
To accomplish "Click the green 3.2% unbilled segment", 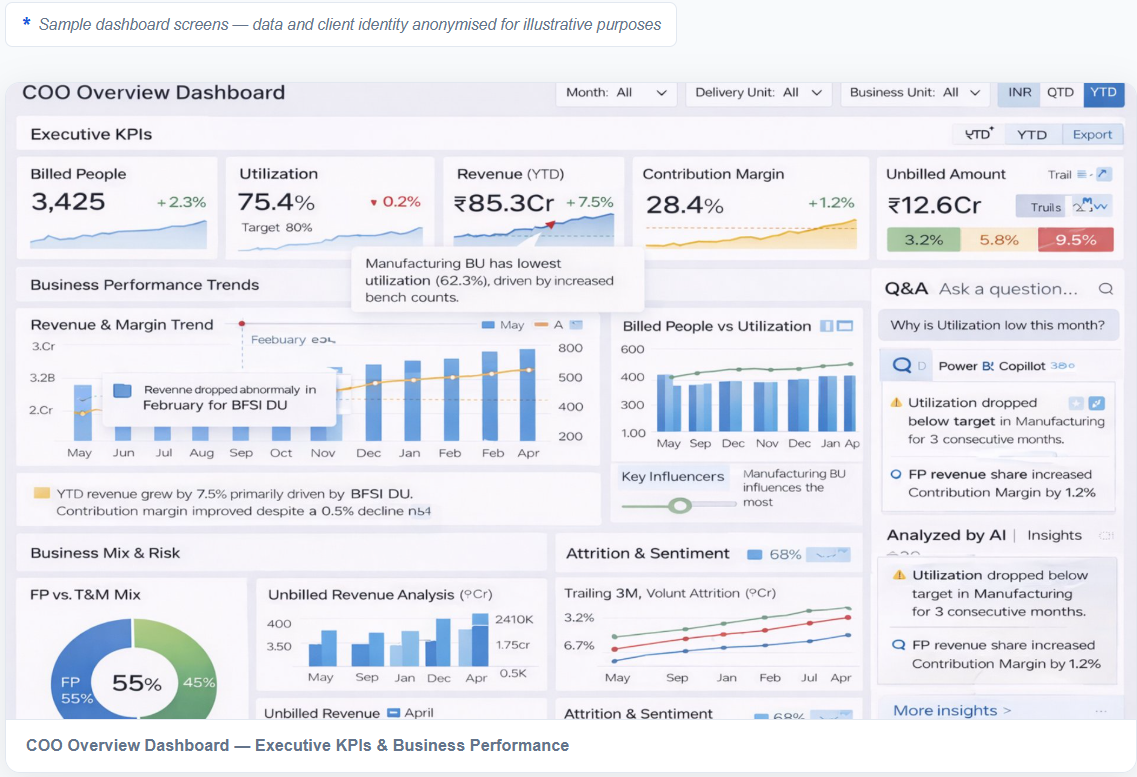I will tap(923, 239).
